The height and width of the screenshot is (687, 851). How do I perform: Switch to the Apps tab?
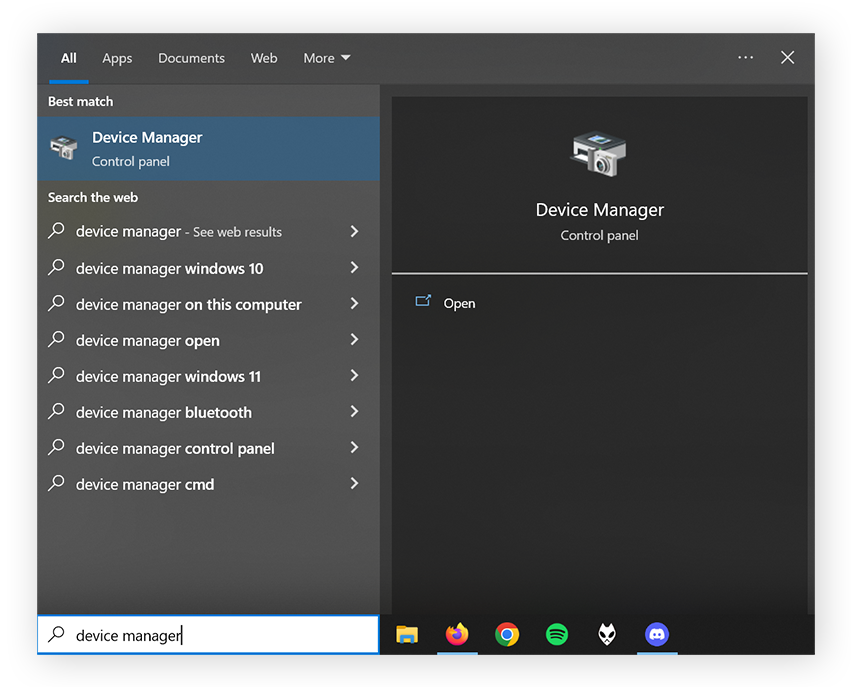[x=117, y=58]
